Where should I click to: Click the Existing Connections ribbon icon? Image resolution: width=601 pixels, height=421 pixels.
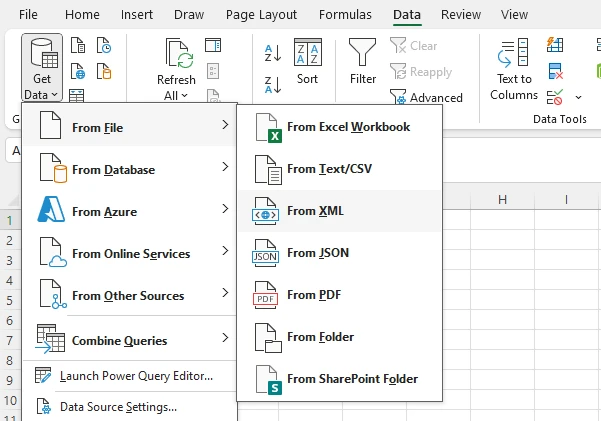pos(104,71)
